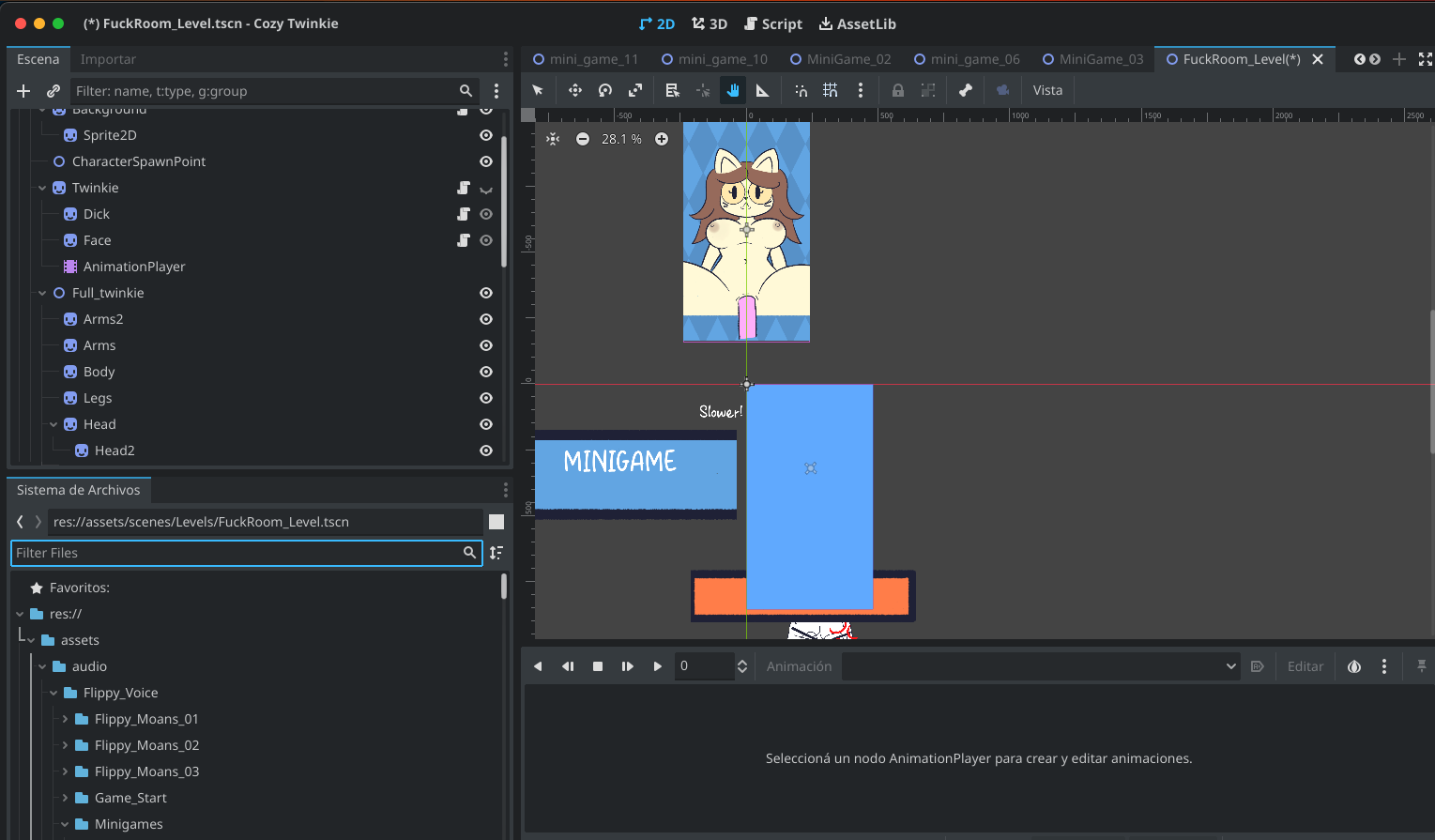Screen dimensions: 1435x840
Task: Switch to the Importar tab
Action: point(108,59)
